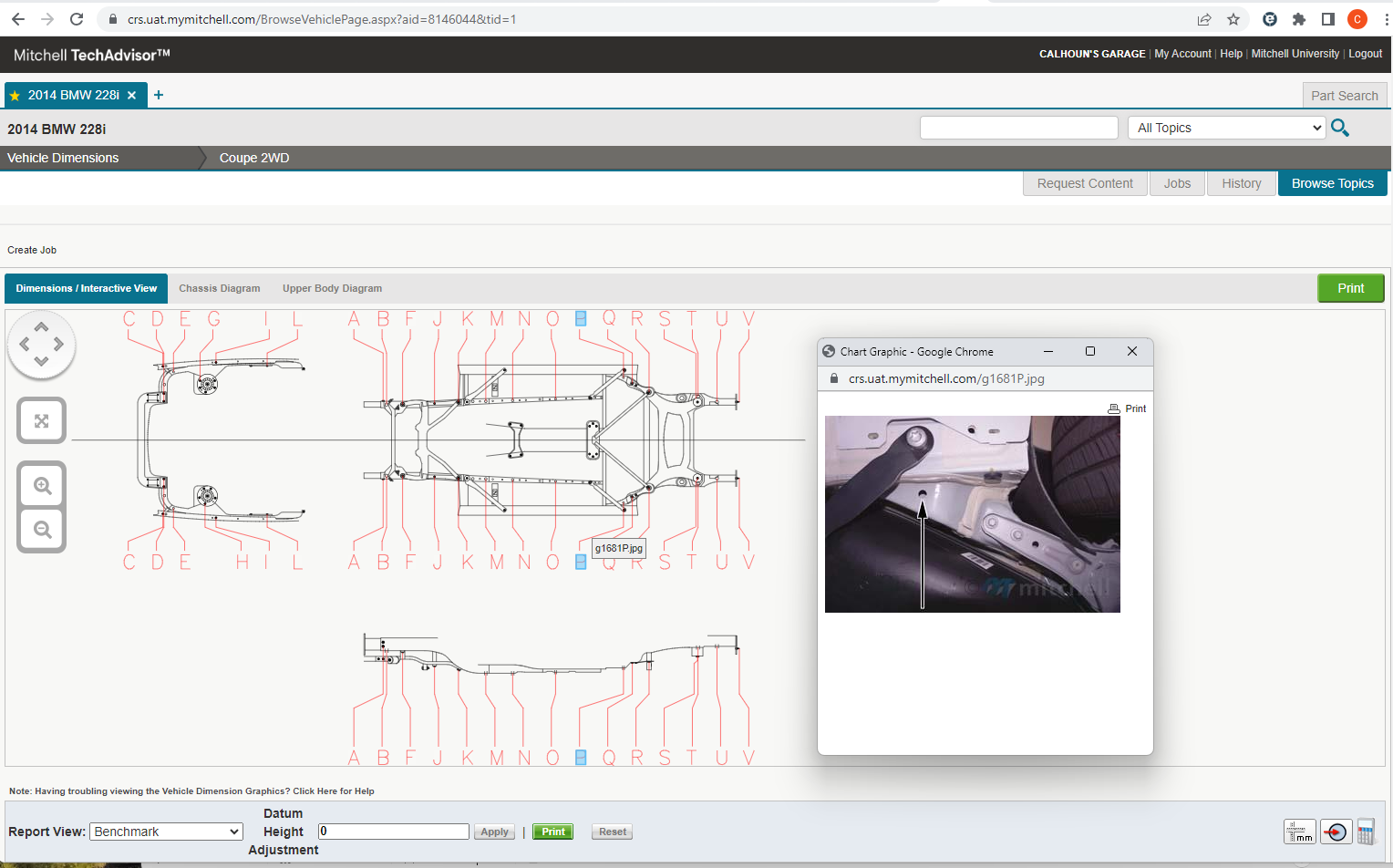Go back with the browser back arrow

coord(18,19)
